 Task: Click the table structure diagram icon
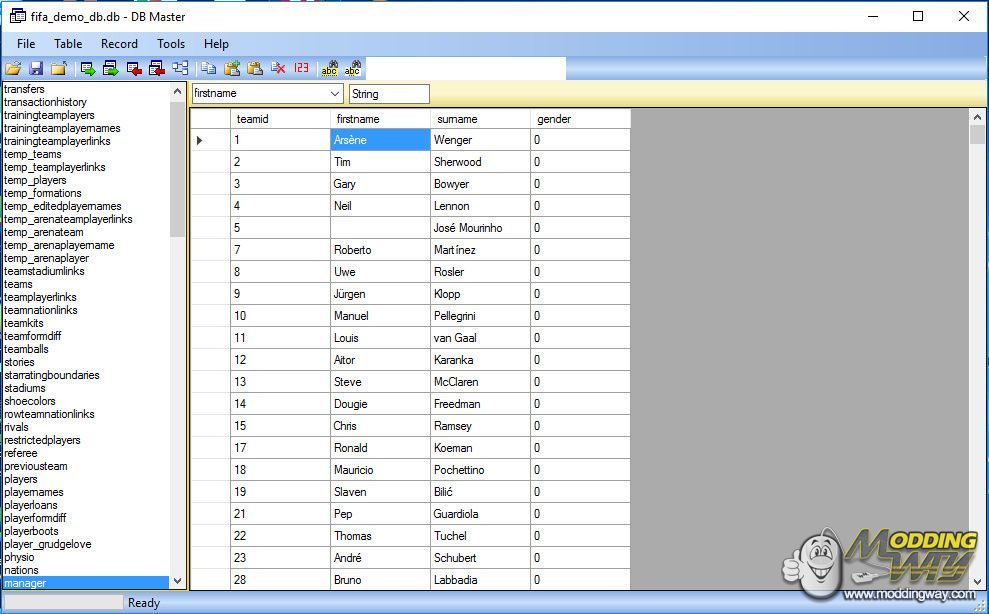[180, 69]
